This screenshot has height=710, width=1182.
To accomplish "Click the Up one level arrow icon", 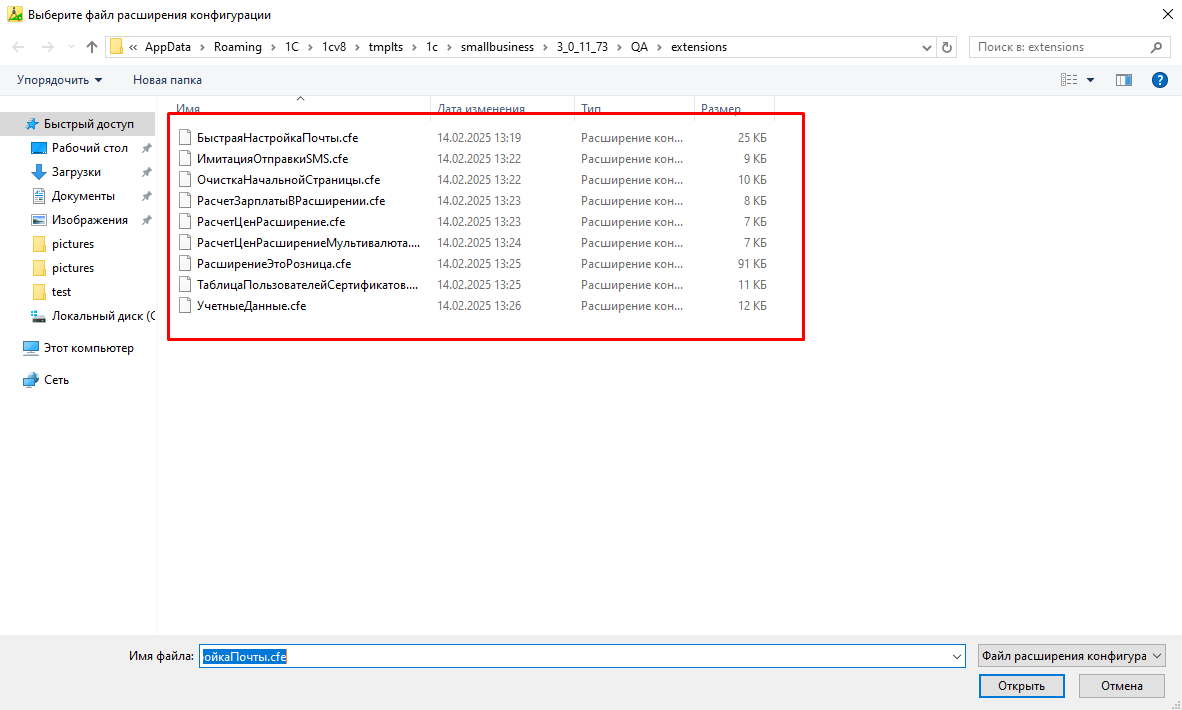I will click(92, 47).
